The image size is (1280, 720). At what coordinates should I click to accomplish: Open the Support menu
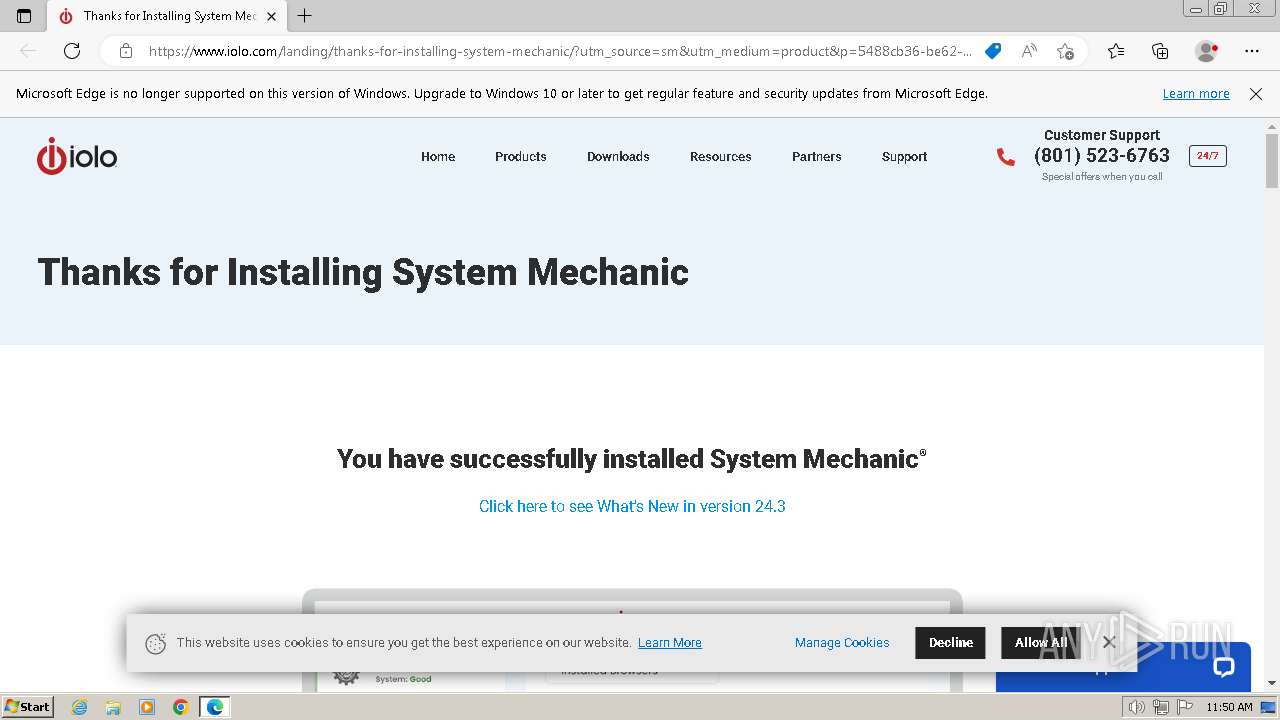click(905, 157)
